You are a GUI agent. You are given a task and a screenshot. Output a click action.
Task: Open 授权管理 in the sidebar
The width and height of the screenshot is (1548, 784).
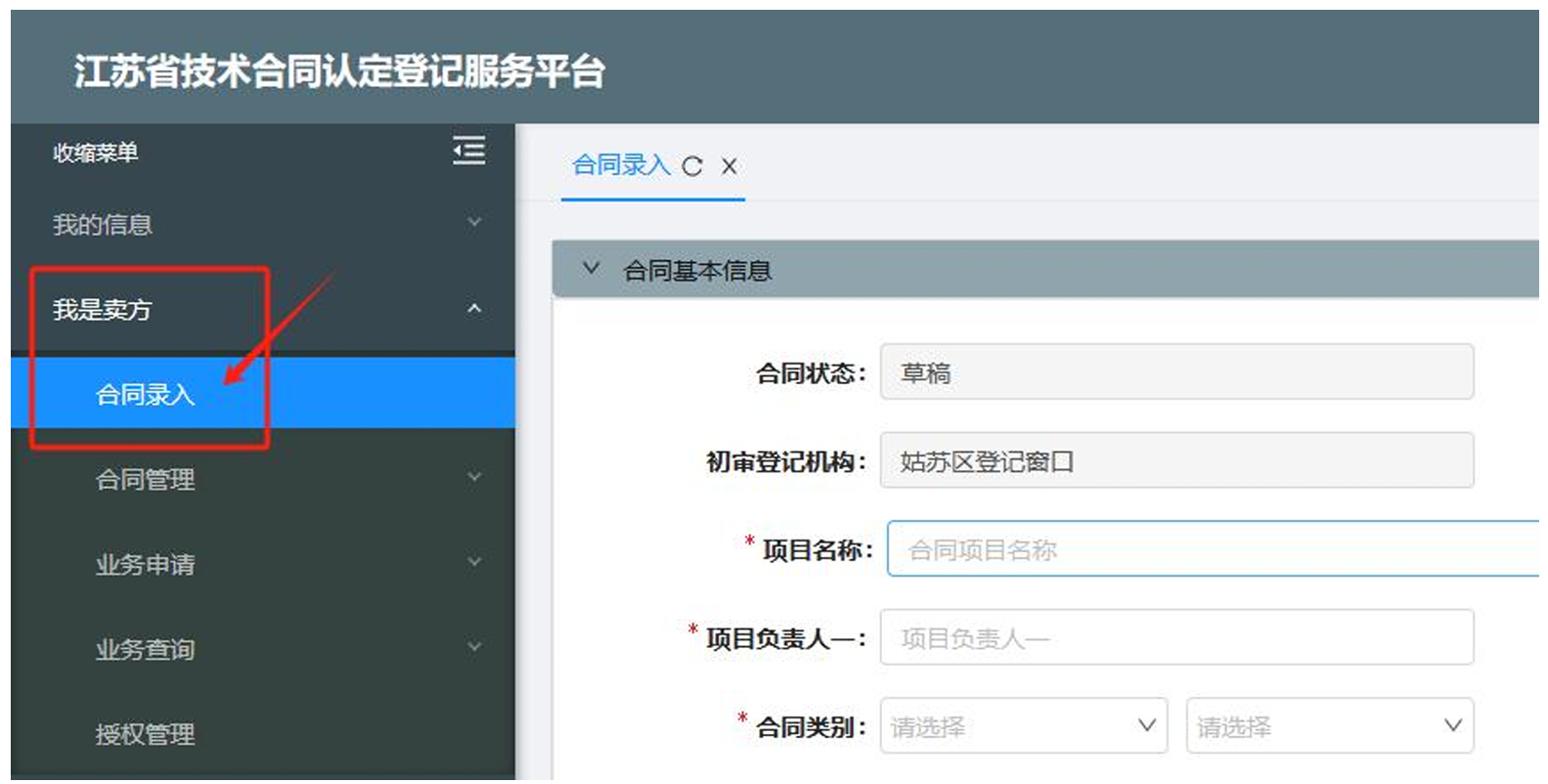pos(146,733)
